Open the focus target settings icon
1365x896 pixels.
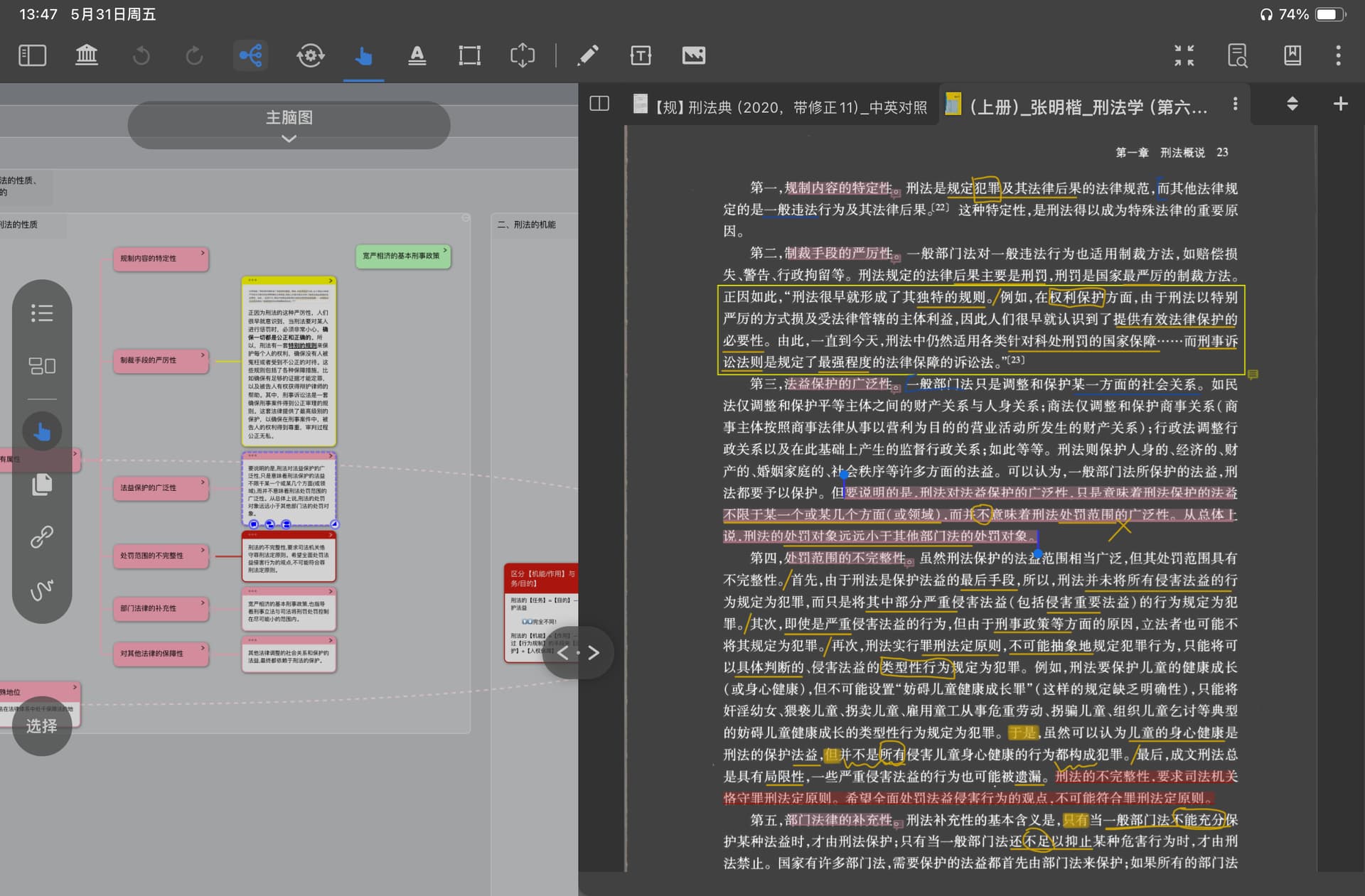(310, 55)
